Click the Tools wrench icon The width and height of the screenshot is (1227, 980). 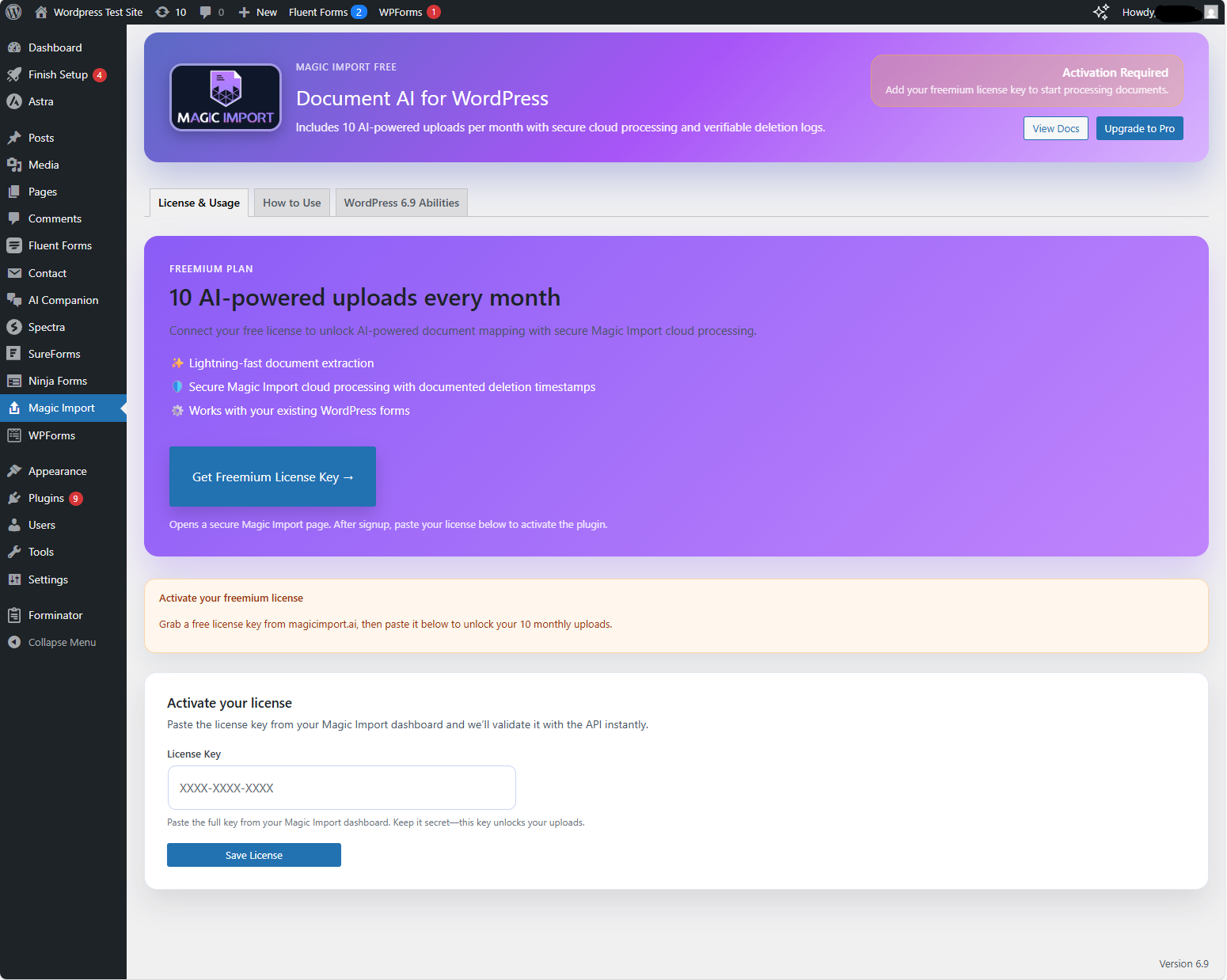tap(14, 552)
